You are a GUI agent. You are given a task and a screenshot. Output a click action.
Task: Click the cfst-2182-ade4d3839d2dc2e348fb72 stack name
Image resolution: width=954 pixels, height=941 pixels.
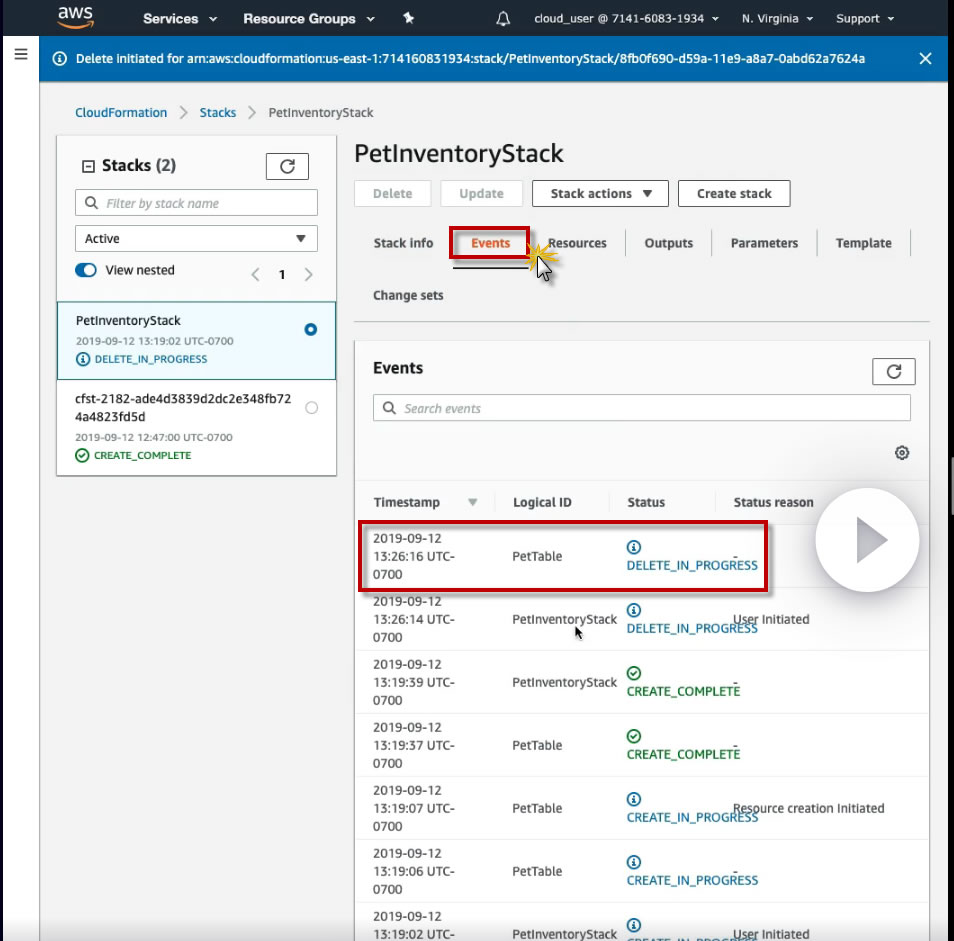[x=183, y=408]
